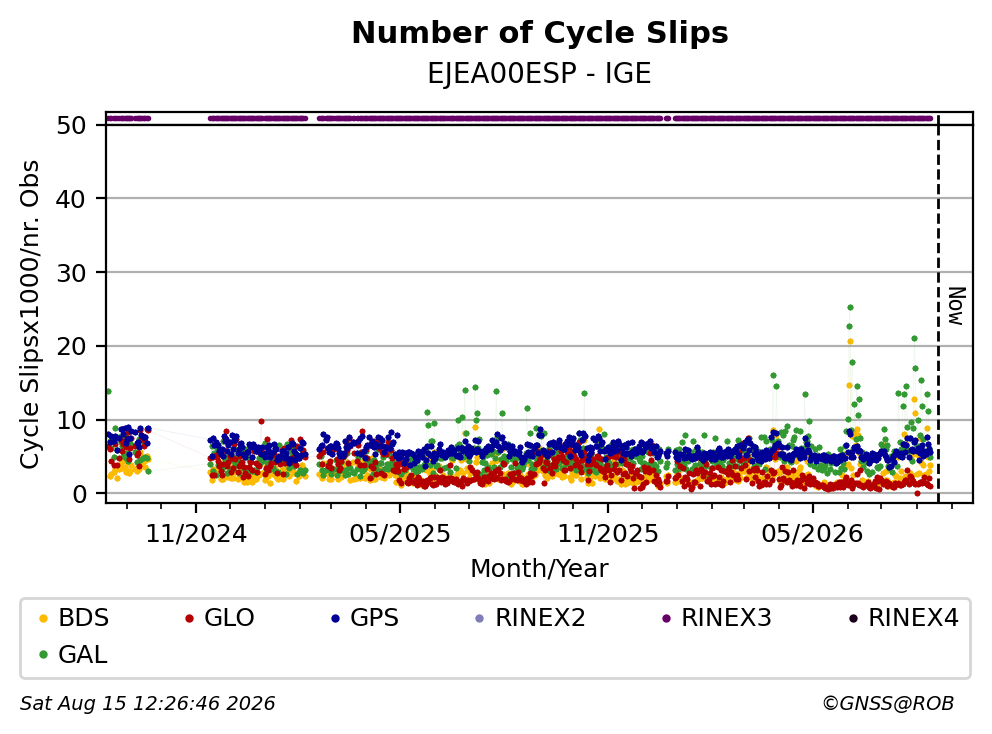This screenshot has width=992, height=734.
Task: Click the yellow BDS legend marker
Action: (x=44, y=618)
